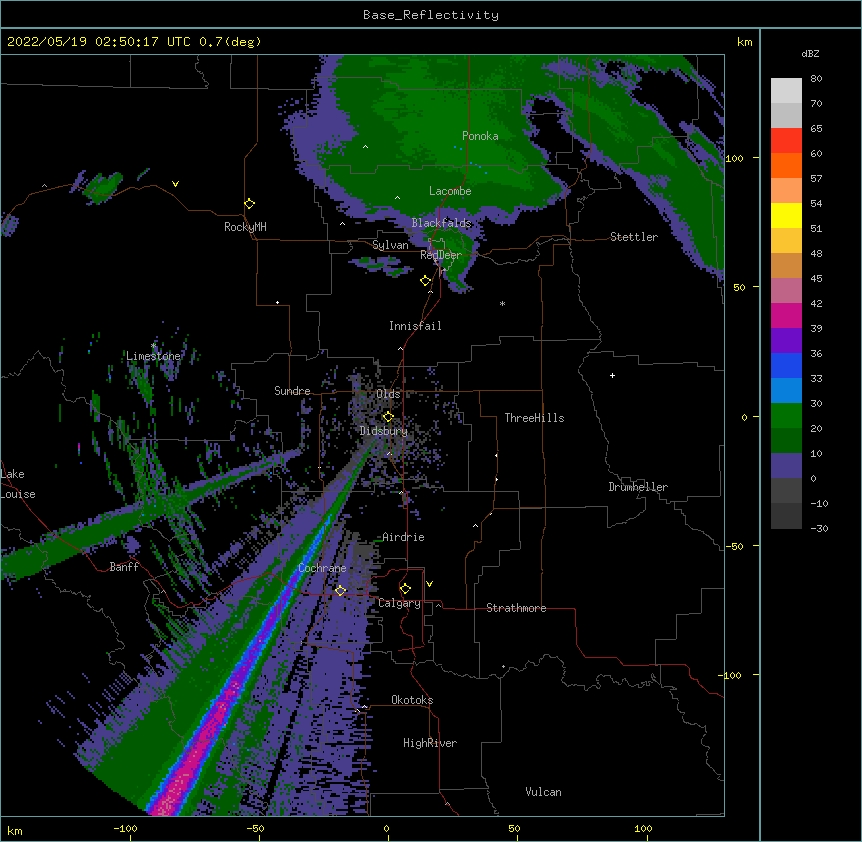The height and width of the screenshot is (842, 862).
Task: Click the yellow diamond marker under Cochrane
Action: [x=340, y=590]
